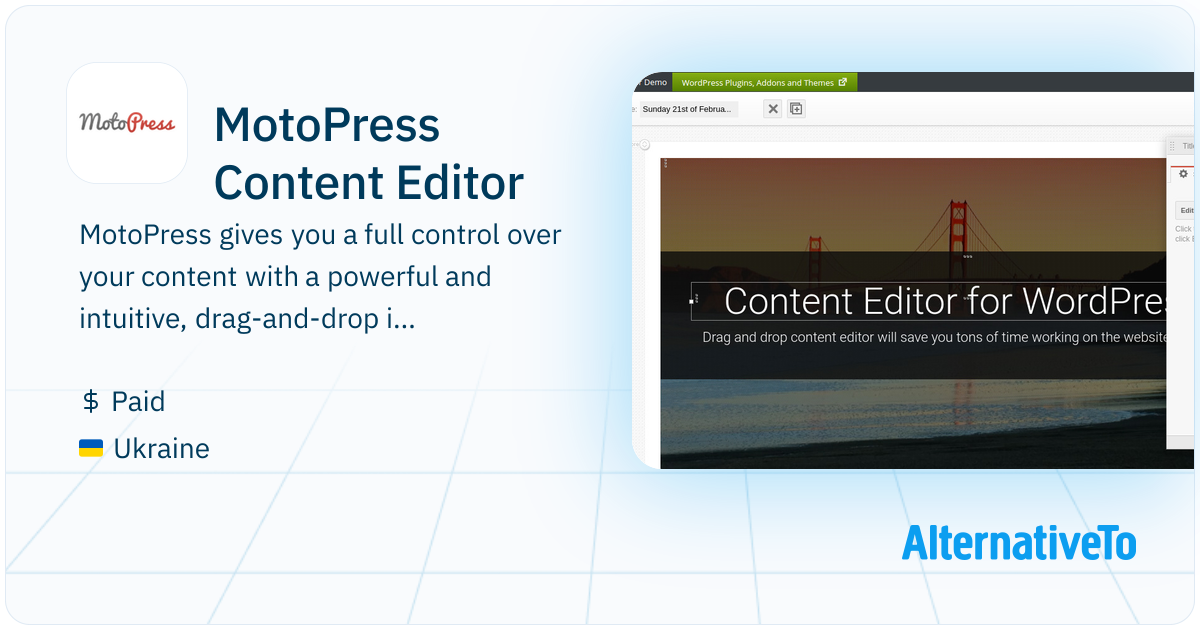Click the circular handle at canvas top-left
Image resolution: width=1200 pixels, height=630 pixels.
tap(644, 145)
